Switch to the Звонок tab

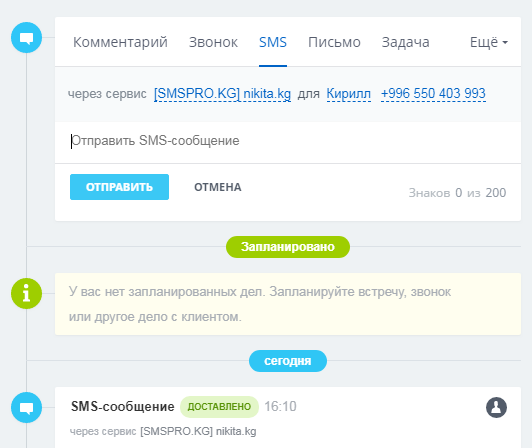click(x=213, y=42)
